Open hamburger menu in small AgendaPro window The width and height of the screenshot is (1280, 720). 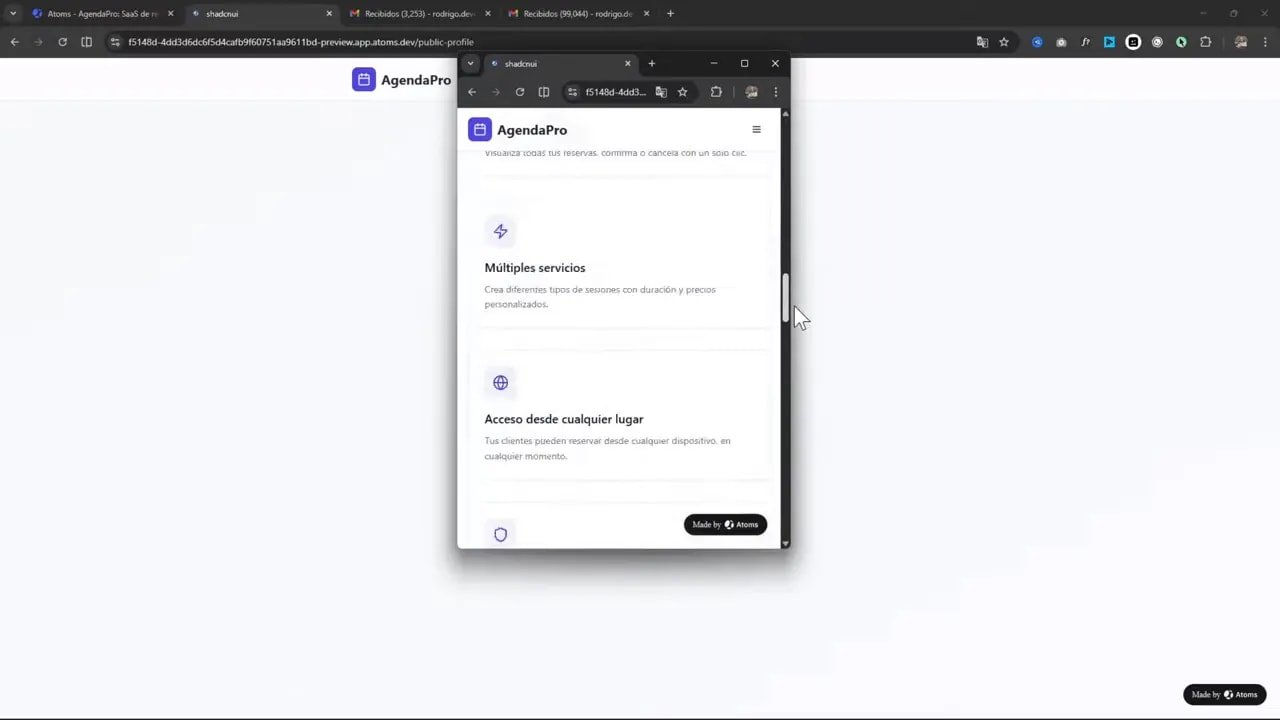tap(756, 129)
